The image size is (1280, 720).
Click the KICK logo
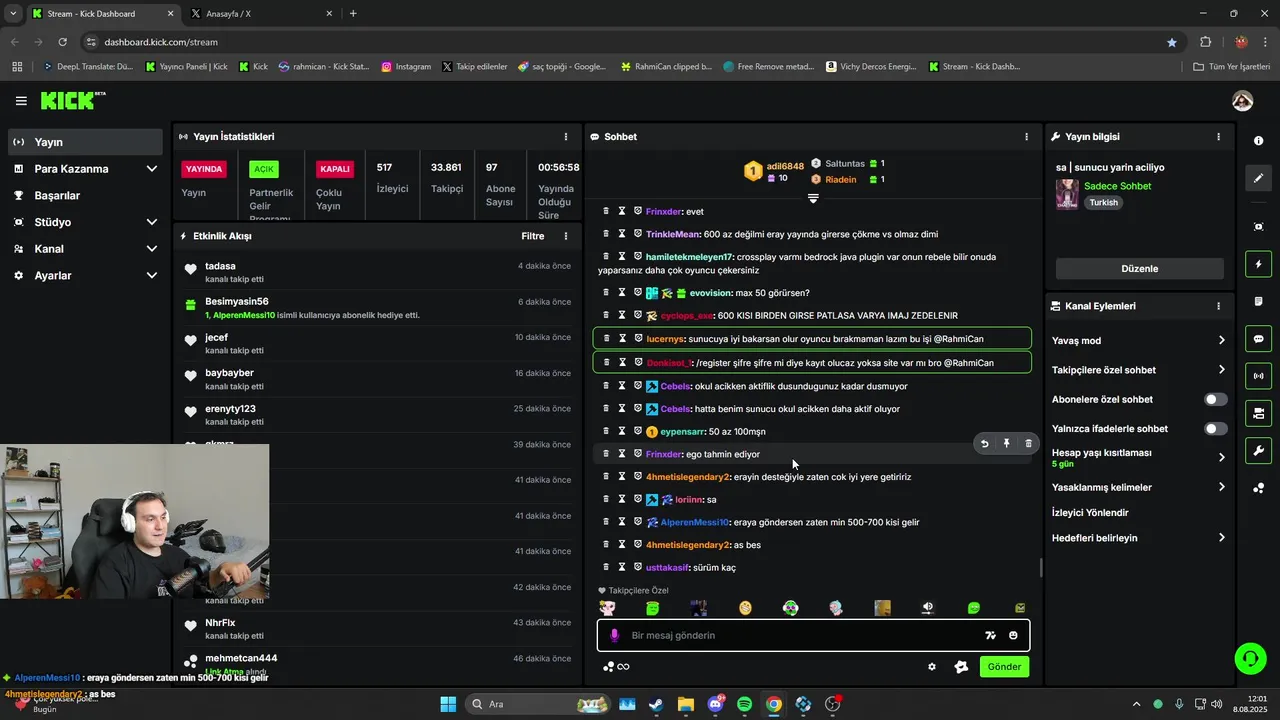[x=72, y=100]
